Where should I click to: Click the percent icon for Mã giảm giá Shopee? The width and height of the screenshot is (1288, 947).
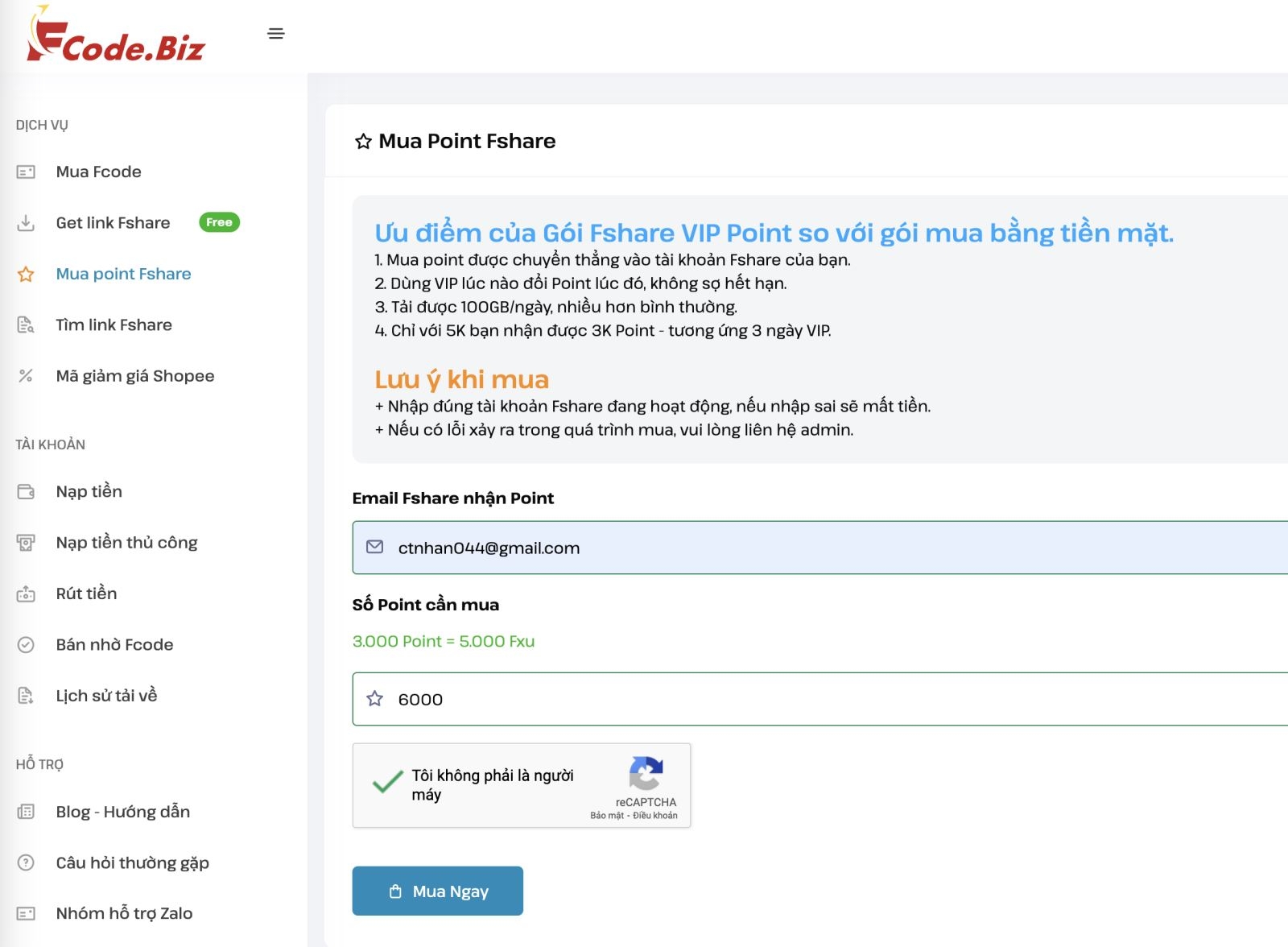(x=25, y=375)
